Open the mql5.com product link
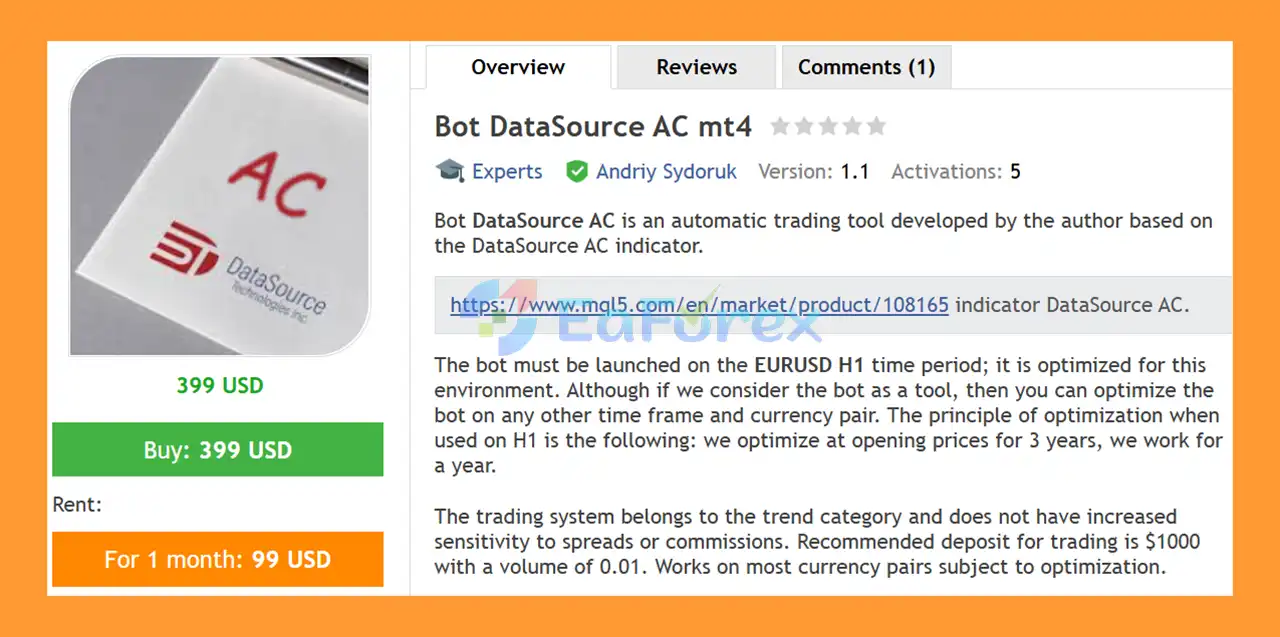Screen dimensions: 1280x637 697,305
